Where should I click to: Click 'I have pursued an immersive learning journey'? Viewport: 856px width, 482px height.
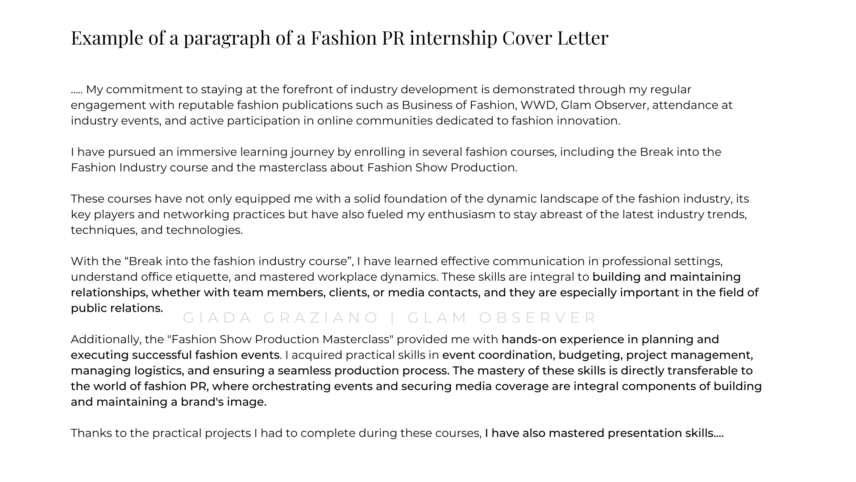194,152
